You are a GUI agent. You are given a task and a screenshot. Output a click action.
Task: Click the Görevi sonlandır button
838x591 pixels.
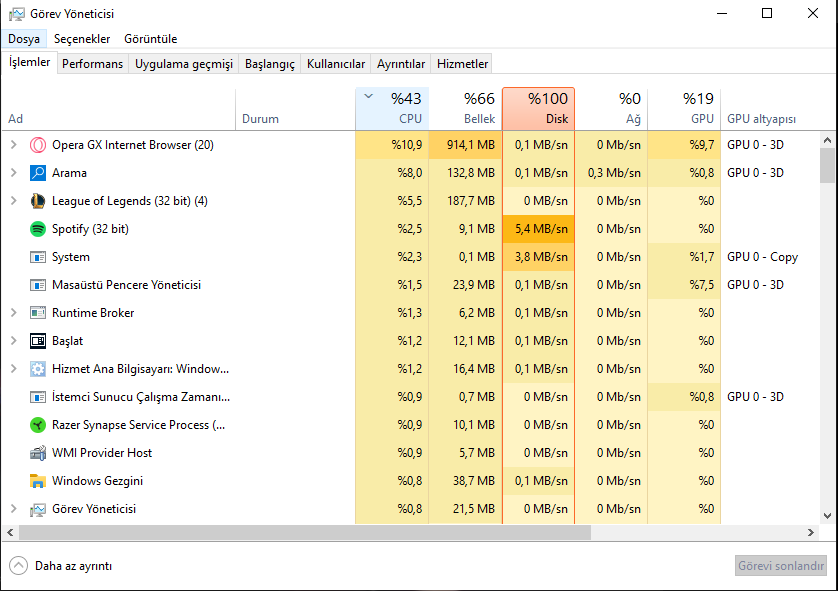[x=781, y=565]
